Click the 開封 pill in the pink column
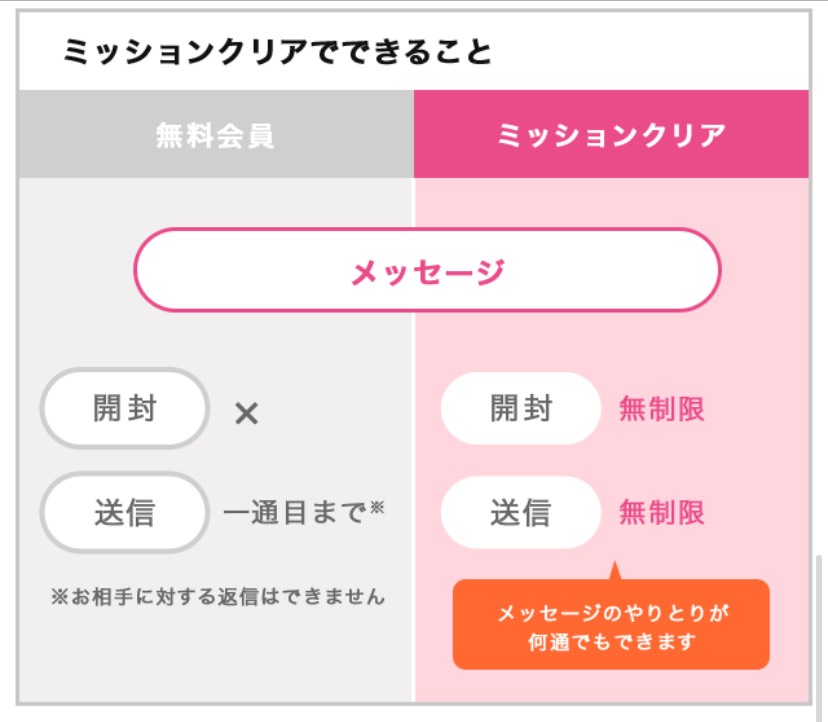The image size is (828, 722). click(x=521, y=408)
